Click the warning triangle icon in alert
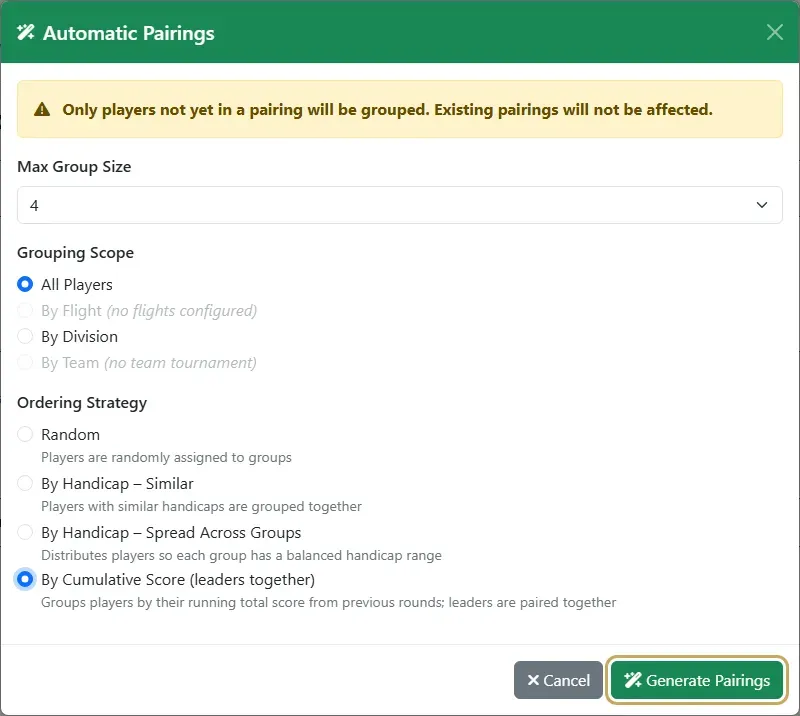The width and height of the screenshot is (800, 716). pyautogui.click(x=42, y=109)
